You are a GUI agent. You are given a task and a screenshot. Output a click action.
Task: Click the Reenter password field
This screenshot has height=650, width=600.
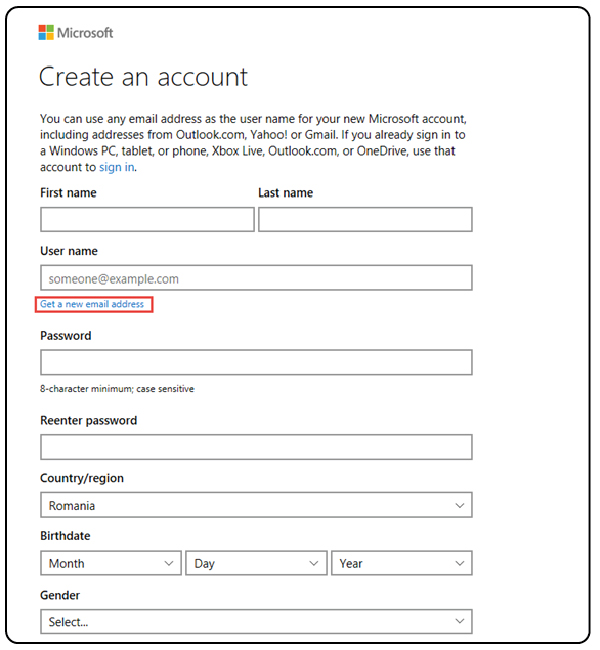[x=256, y=447]
